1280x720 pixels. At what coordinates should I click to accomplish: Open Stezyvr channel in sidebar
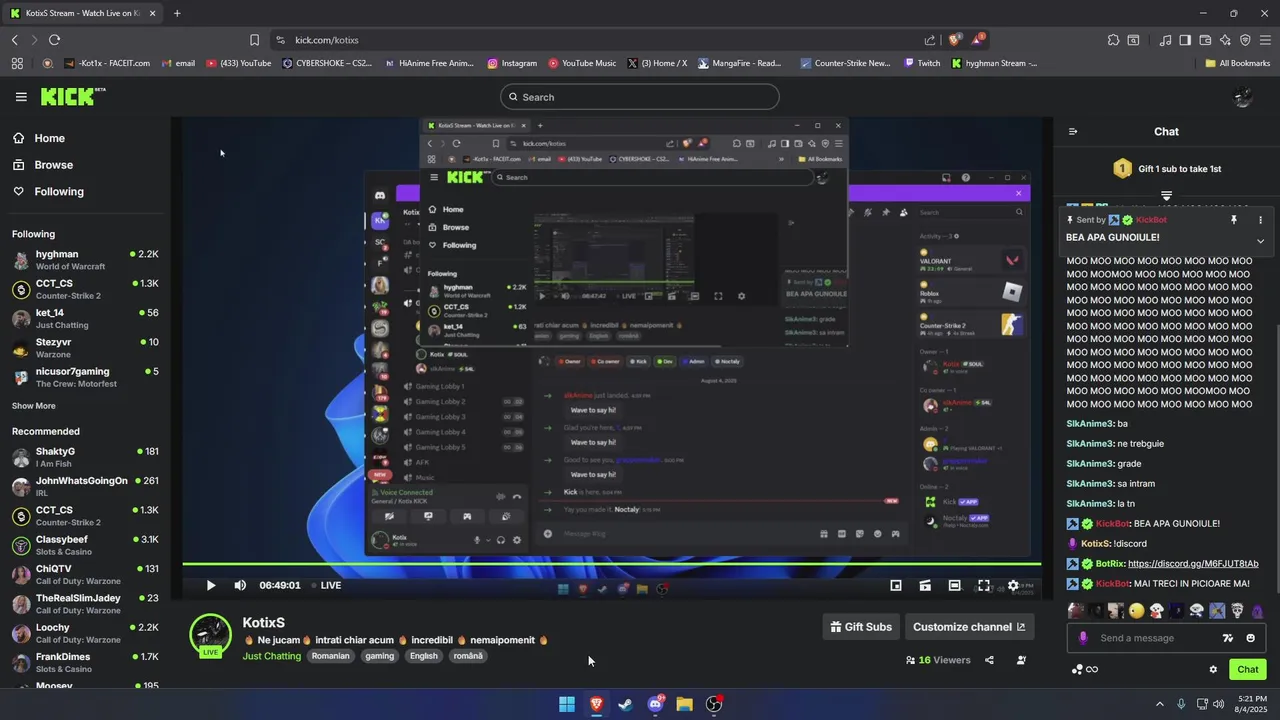[x=85, y=348]
